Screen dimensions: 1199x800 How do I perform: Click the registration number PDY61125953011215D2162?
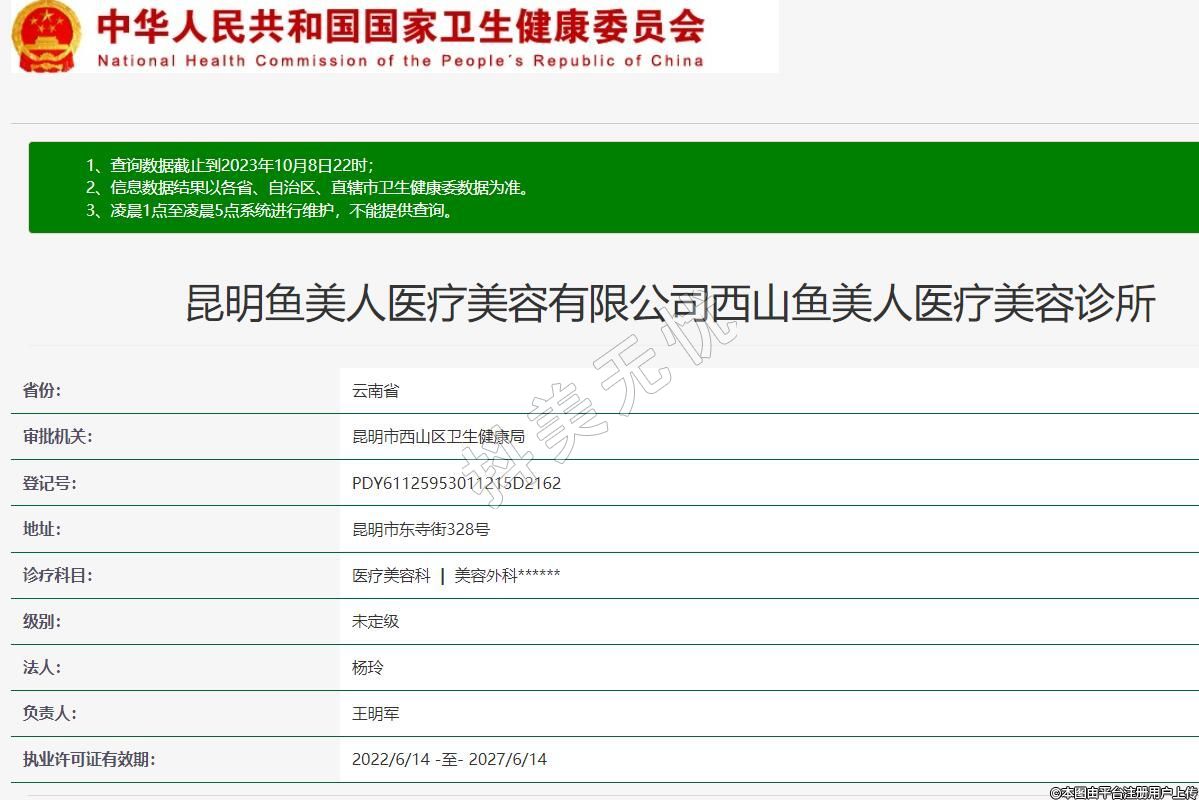456,483
